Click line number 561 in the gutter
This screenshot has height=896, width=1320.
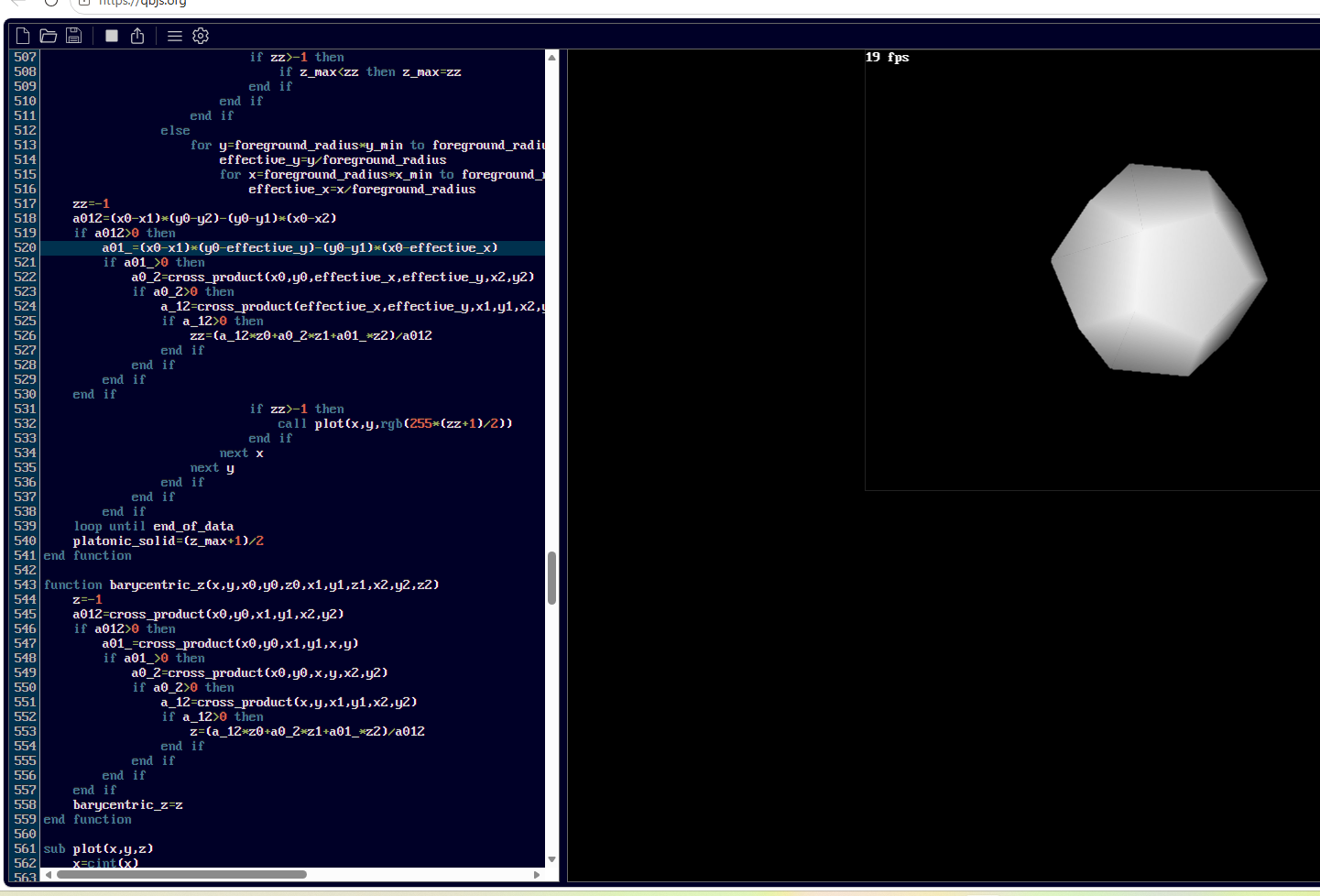25,848
